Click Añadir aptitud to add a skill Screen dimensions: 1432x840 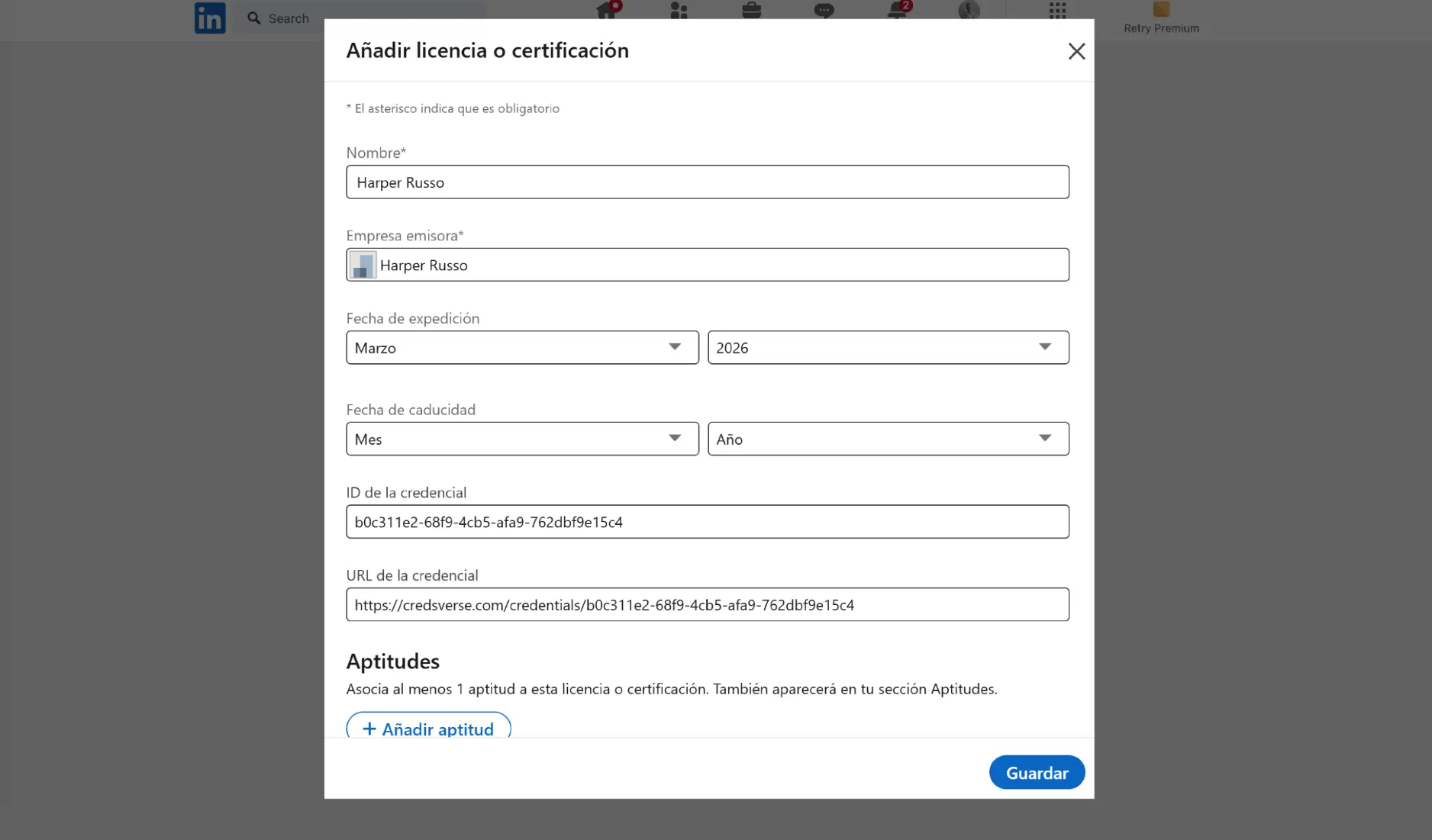pos(428,729)
